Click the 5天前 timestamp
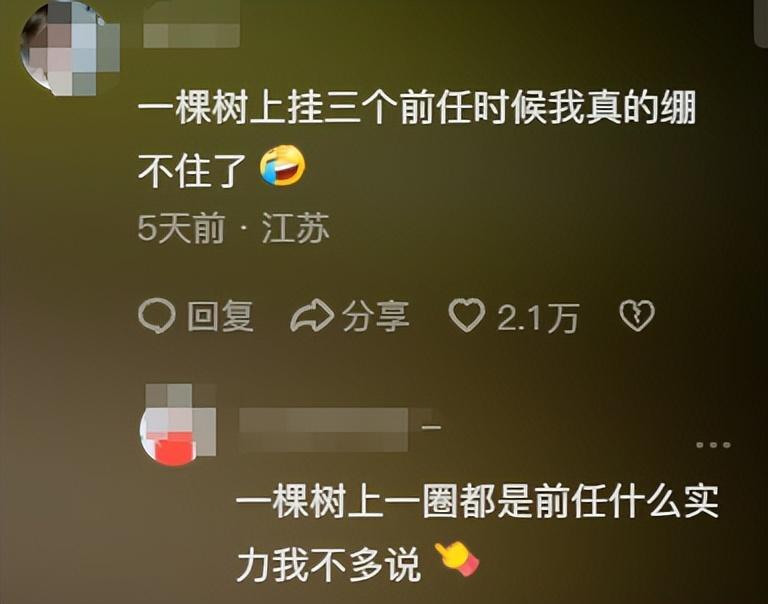 (181, 228)
